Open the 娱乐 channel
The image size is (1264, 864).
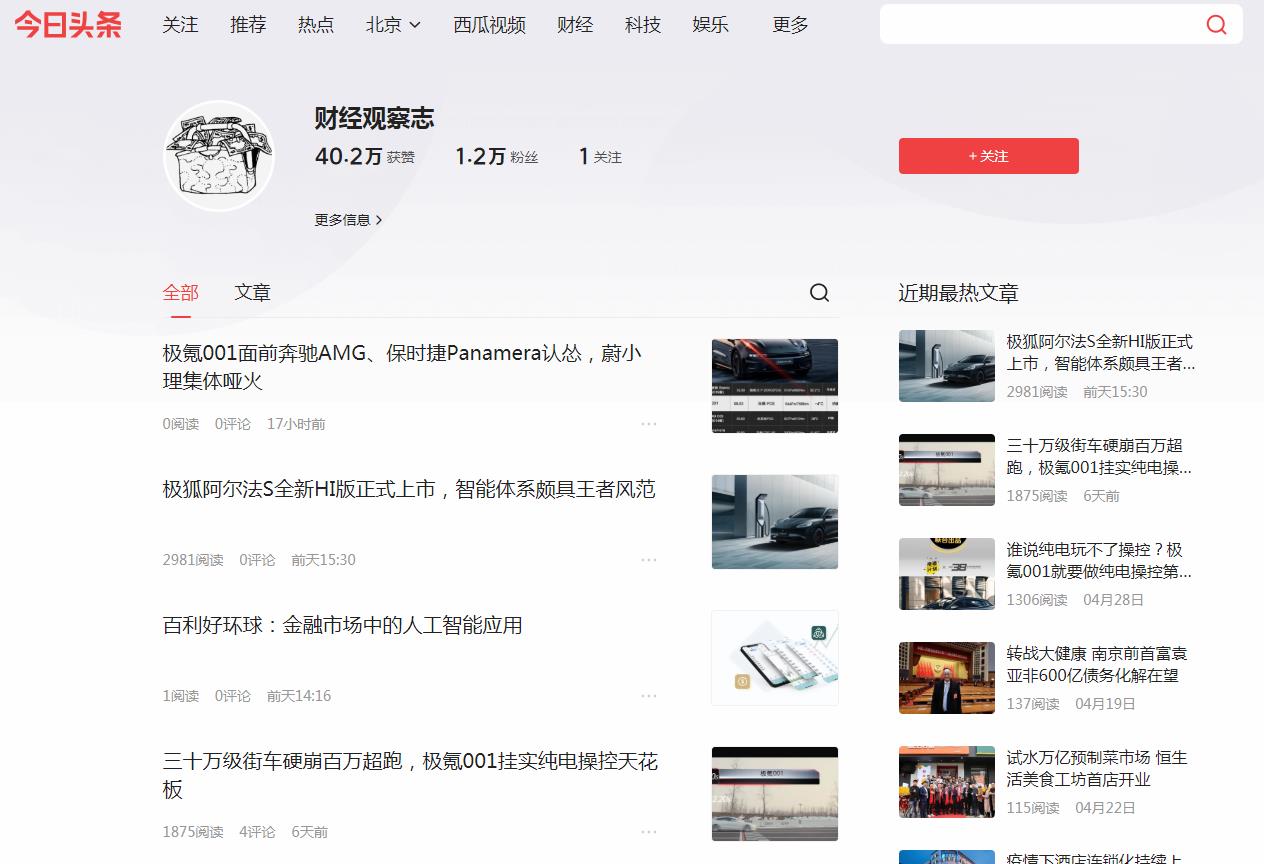[711, 25]
